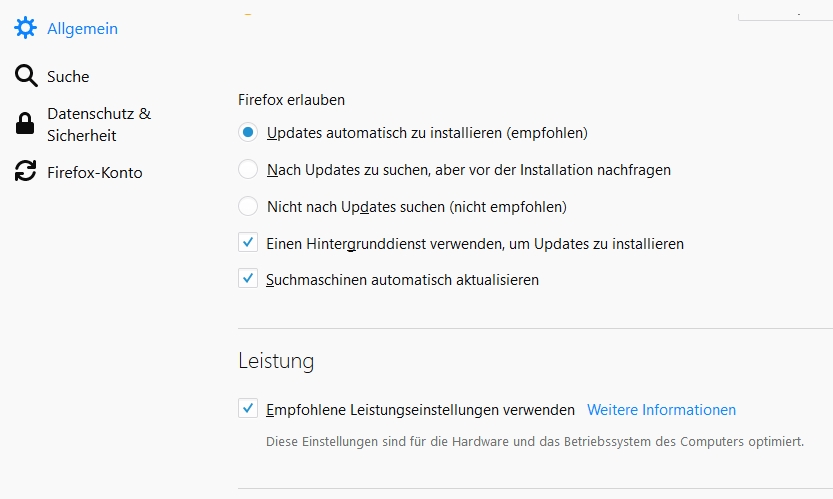Click the Firefox-Konto sync arrows icon
This screenshot has height=499, width=833.
25,172
